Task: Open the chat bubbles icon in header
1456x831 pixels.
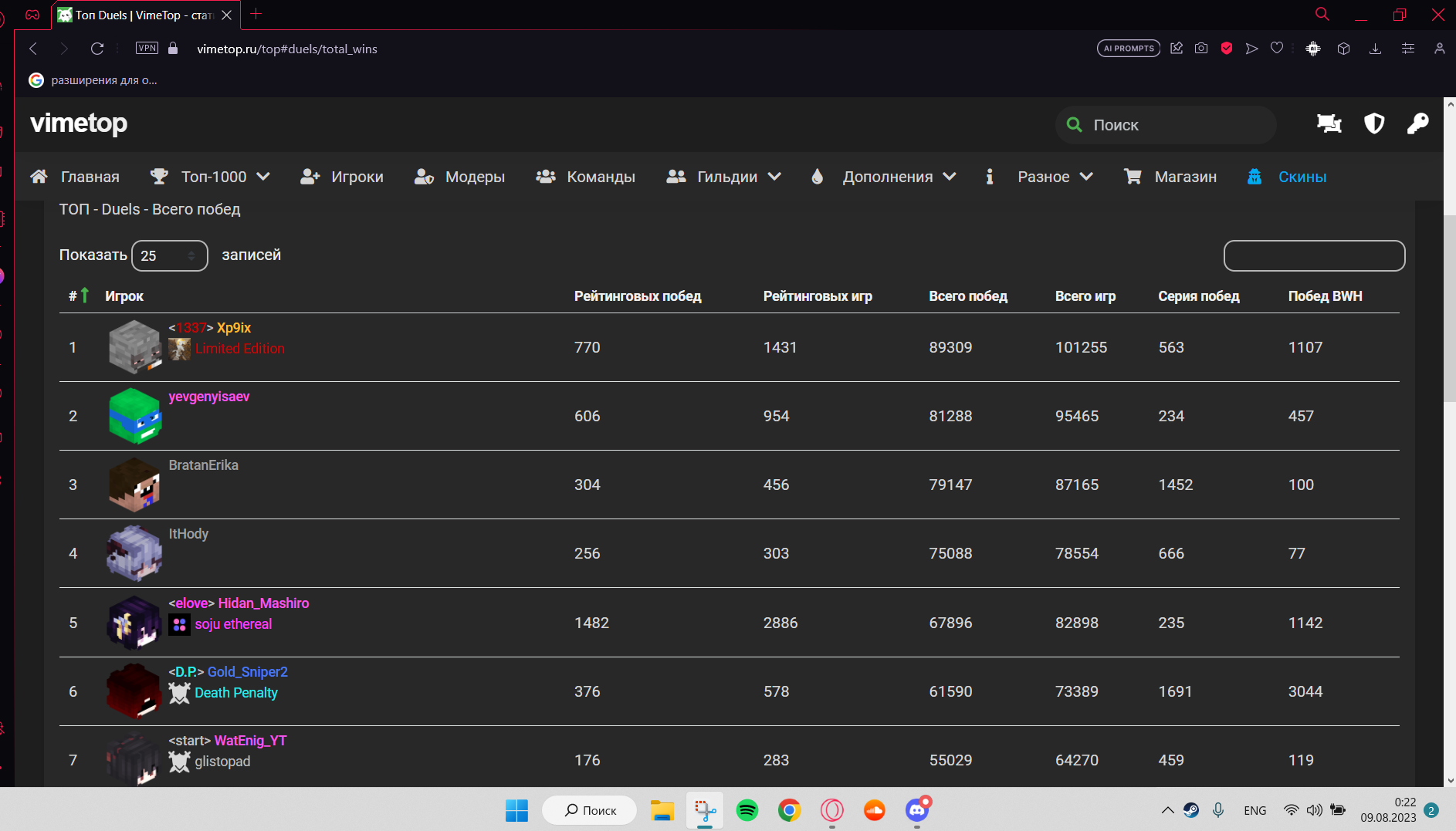Action: (x=1329, y=124)
